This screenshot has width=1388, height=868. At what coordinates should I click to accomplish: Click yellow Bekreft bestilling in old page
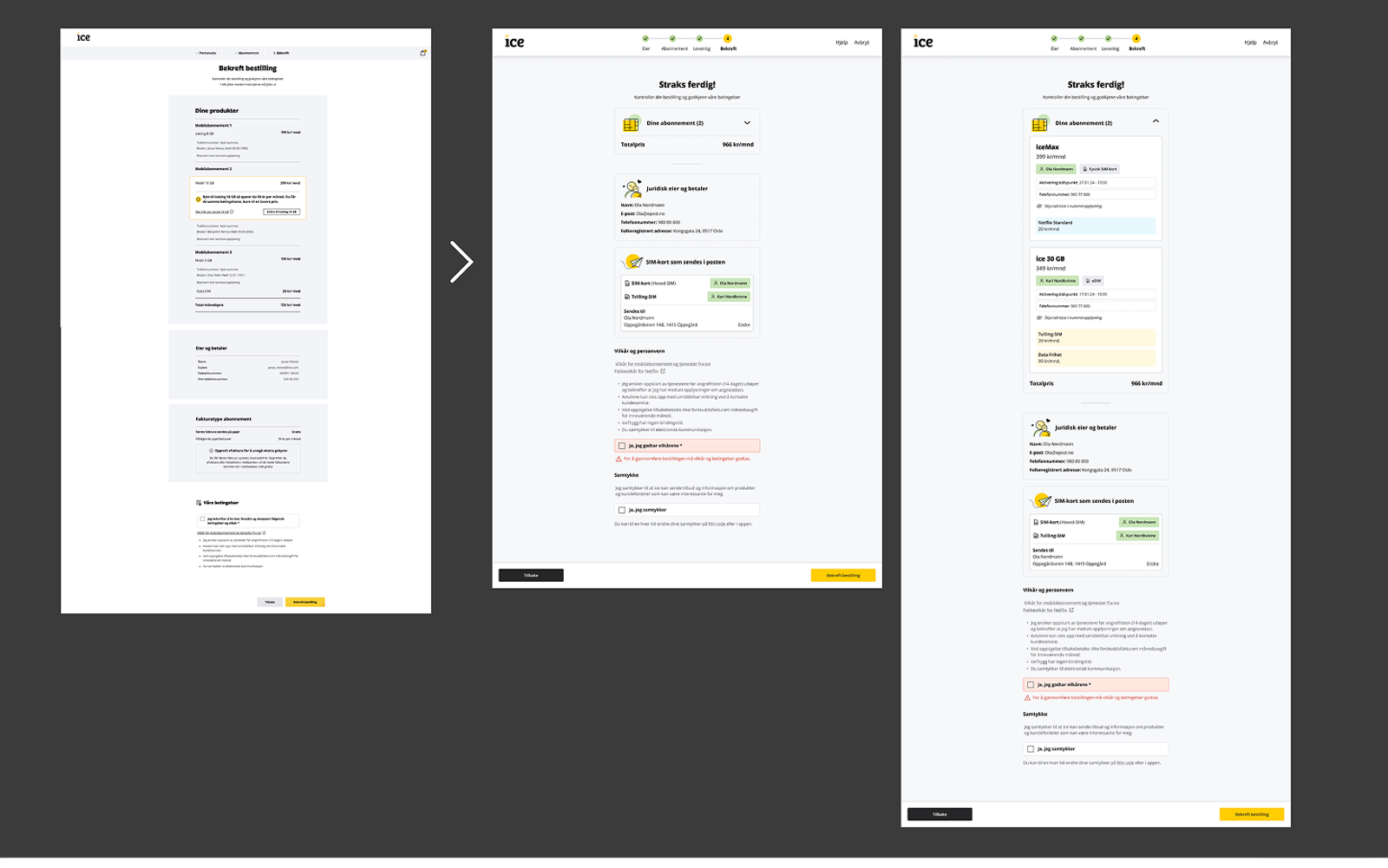[x=305, y=602]
